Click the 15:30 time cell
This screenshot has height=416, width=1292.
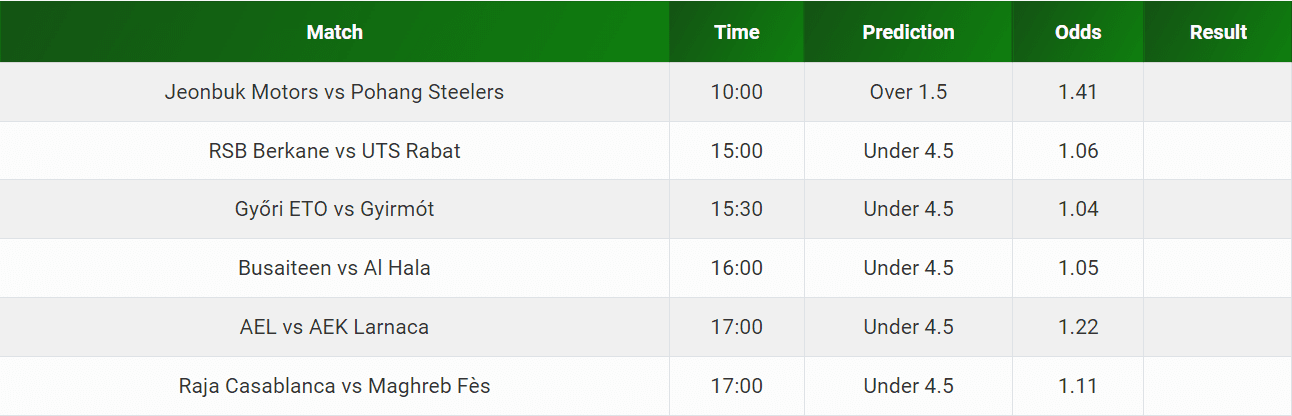(737, 209)
